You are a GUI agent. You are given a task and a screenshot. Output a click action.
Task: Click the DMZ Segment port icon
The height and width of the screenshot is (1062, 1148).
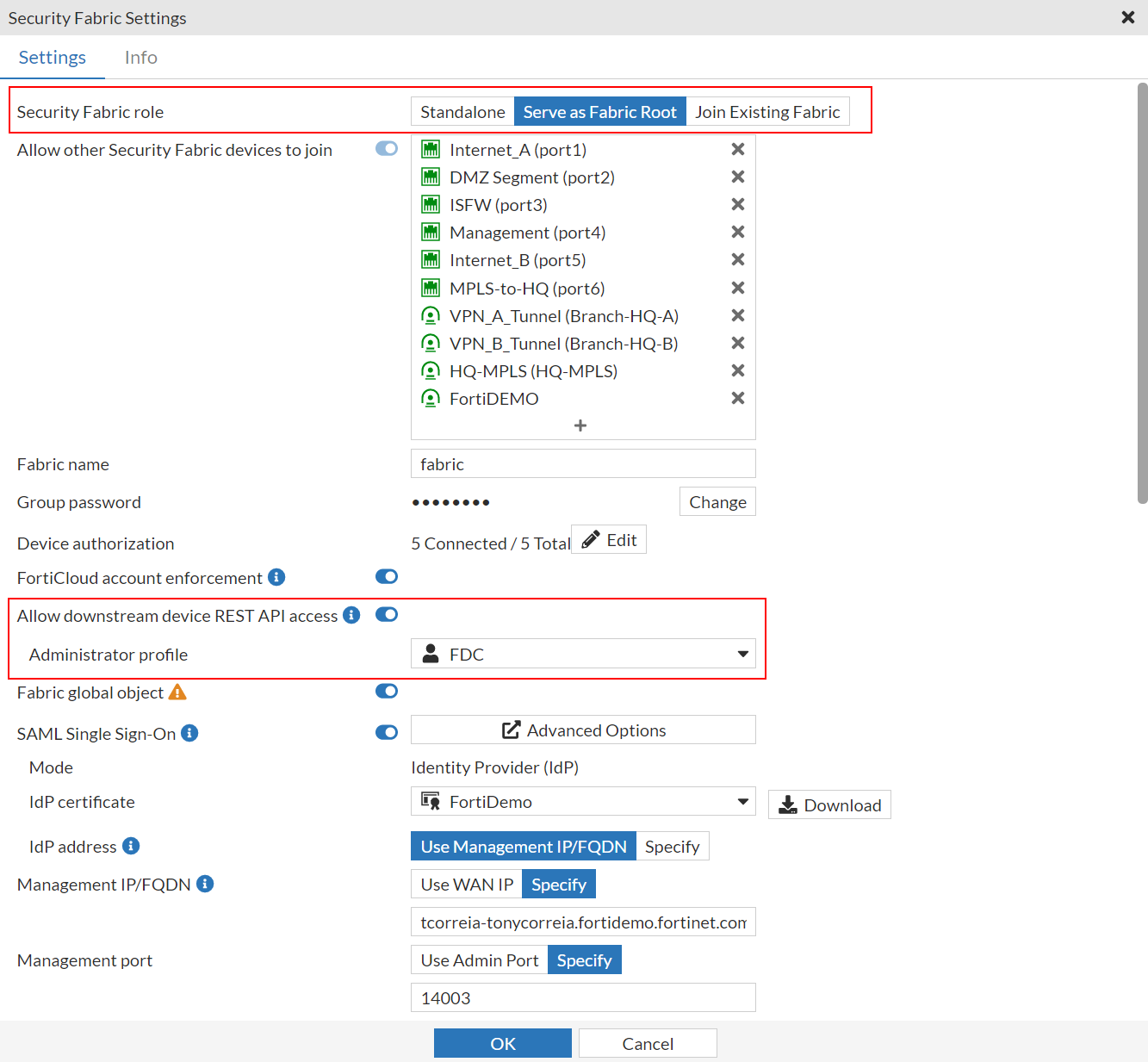(x=431, y=177)
